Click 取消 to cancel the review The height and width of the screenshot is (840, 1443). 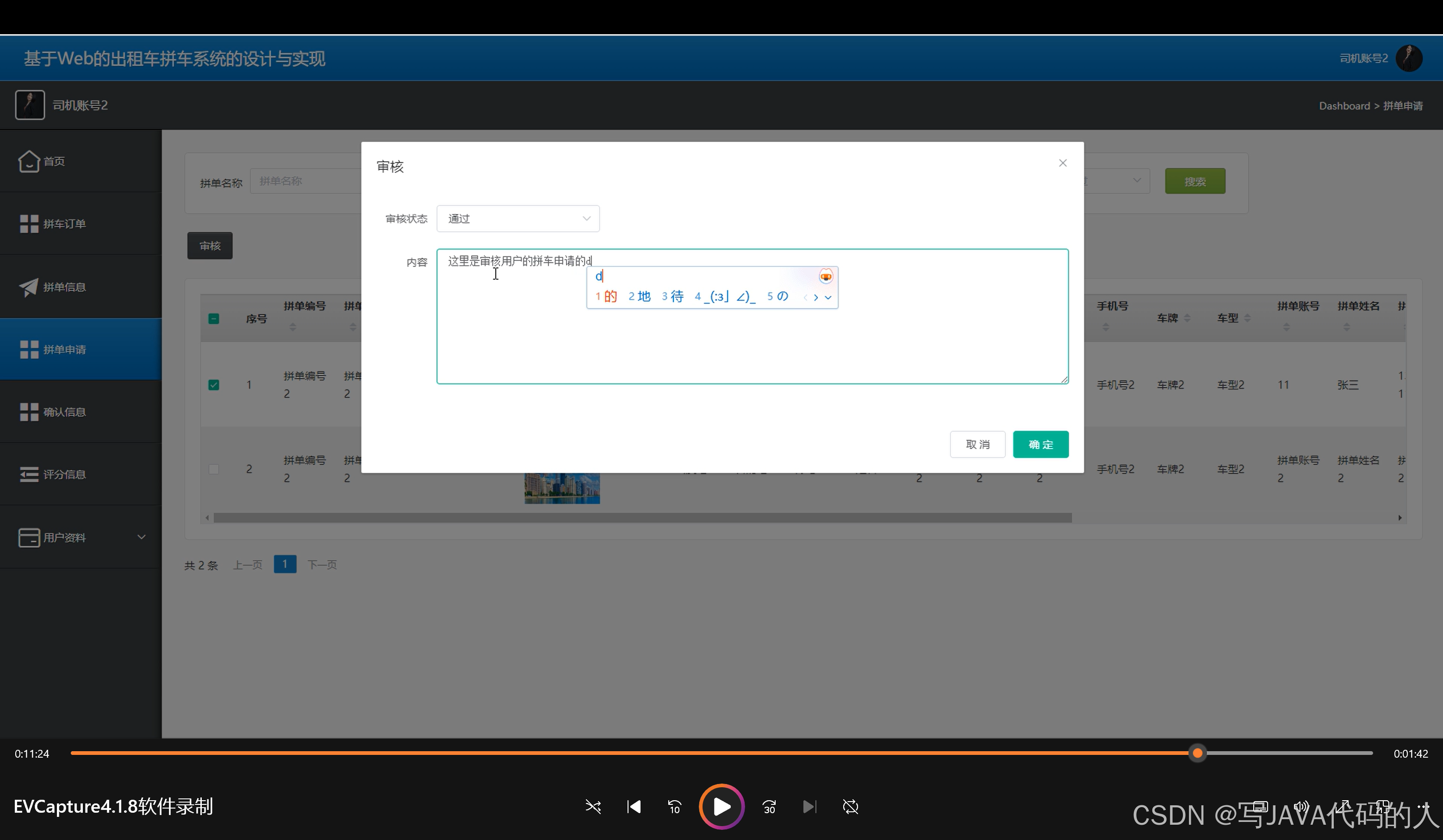click(x=977, y=445)
